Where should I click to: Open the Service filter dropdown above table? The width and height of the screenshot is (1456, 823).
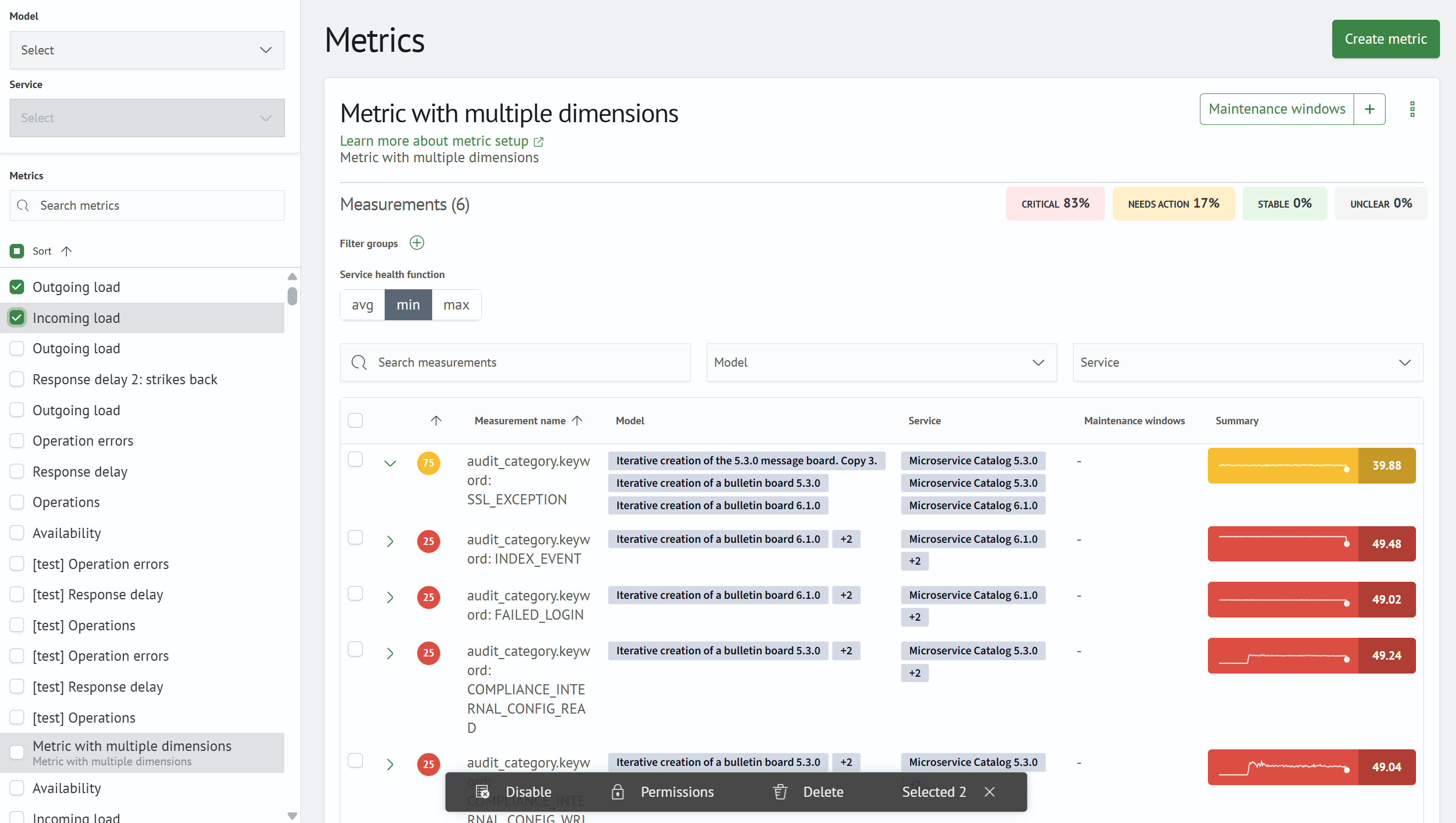coord(1247,362)
